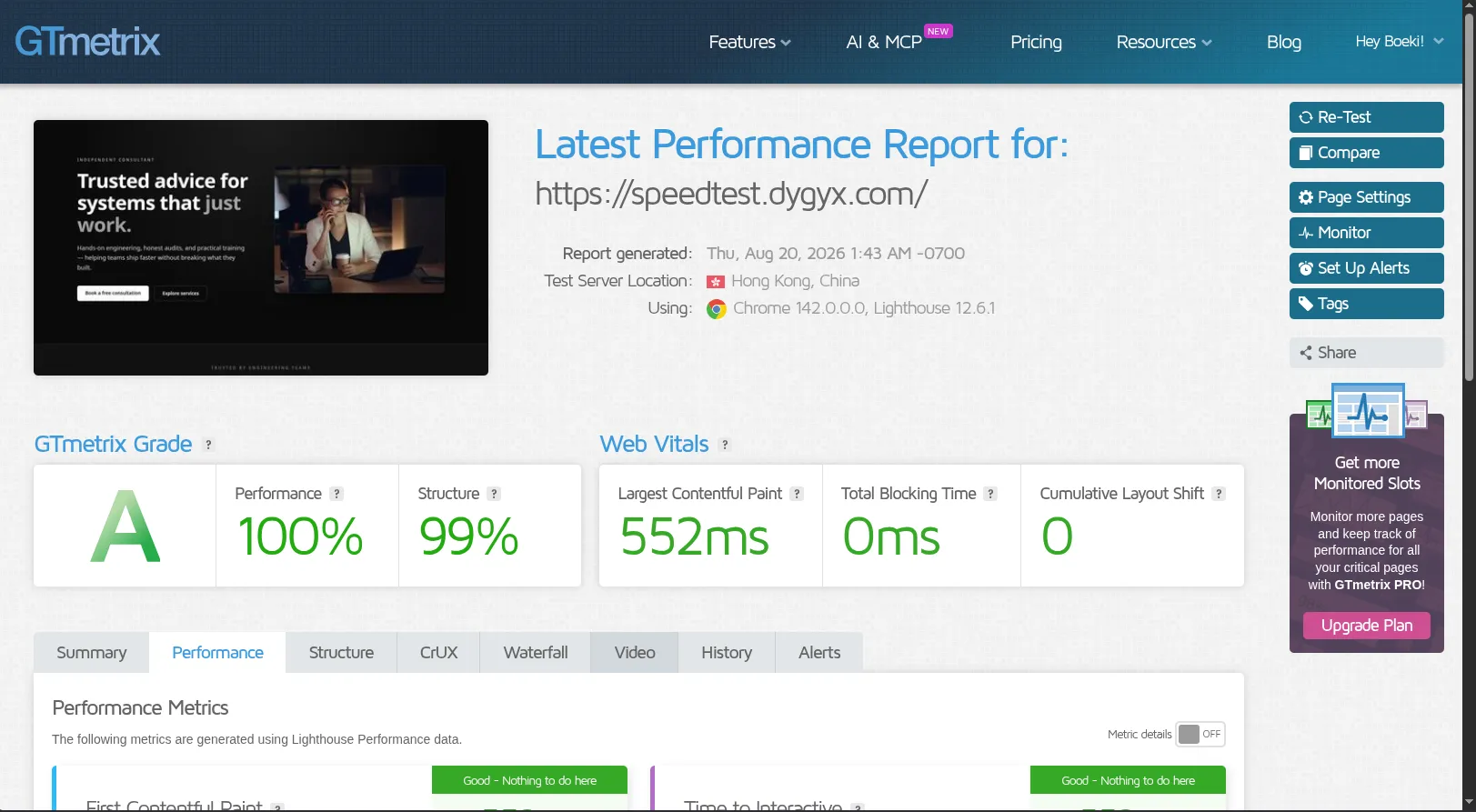This screenshot has width=1476, height=812.
Task: Click the NEW badge beside AI & MCP
Action: [939, 31]
